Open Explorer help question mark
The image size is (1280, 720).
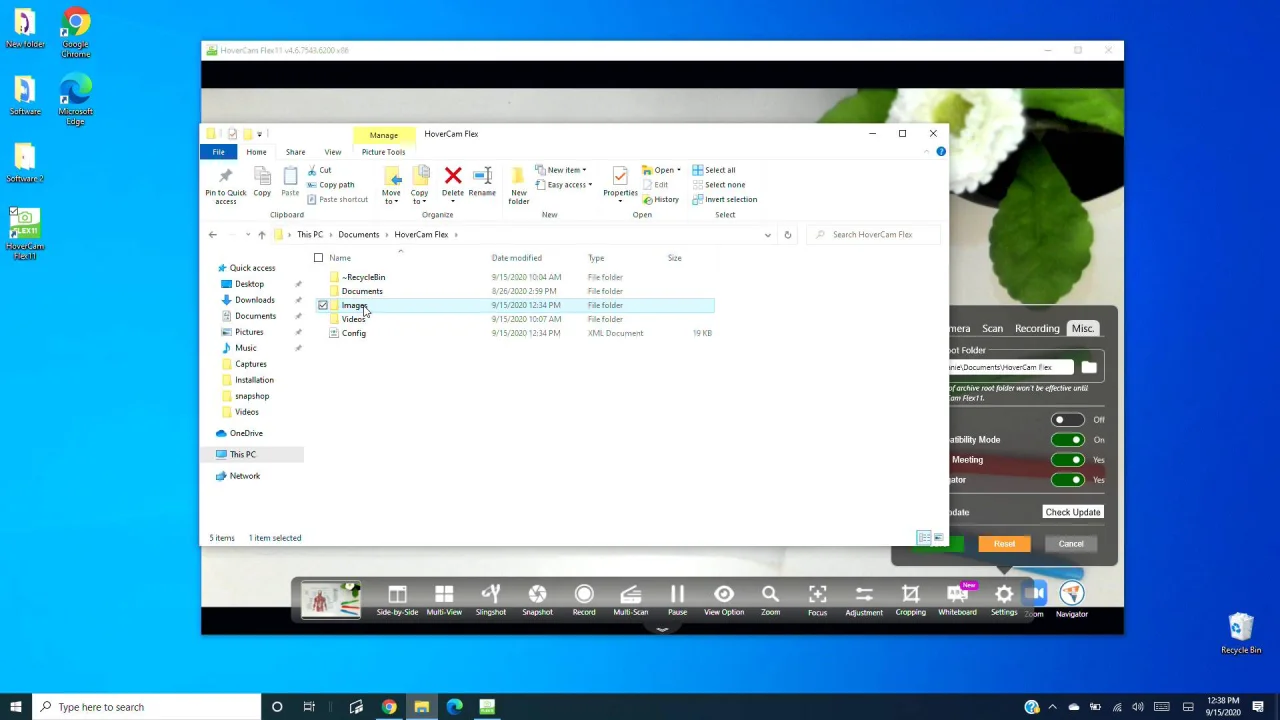tap(941, 152)
